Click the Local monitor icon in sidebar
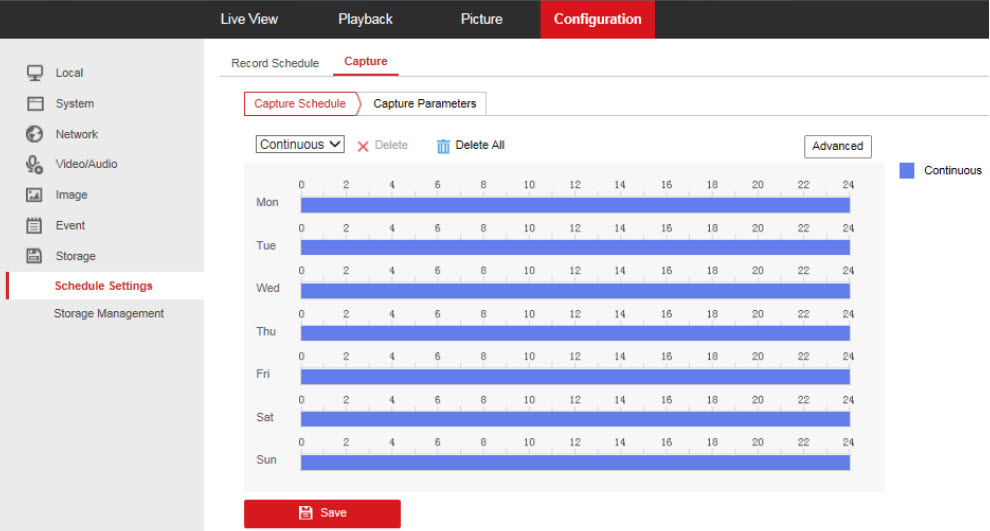Viewport: 990px width, 531px height. pos(35,73)
